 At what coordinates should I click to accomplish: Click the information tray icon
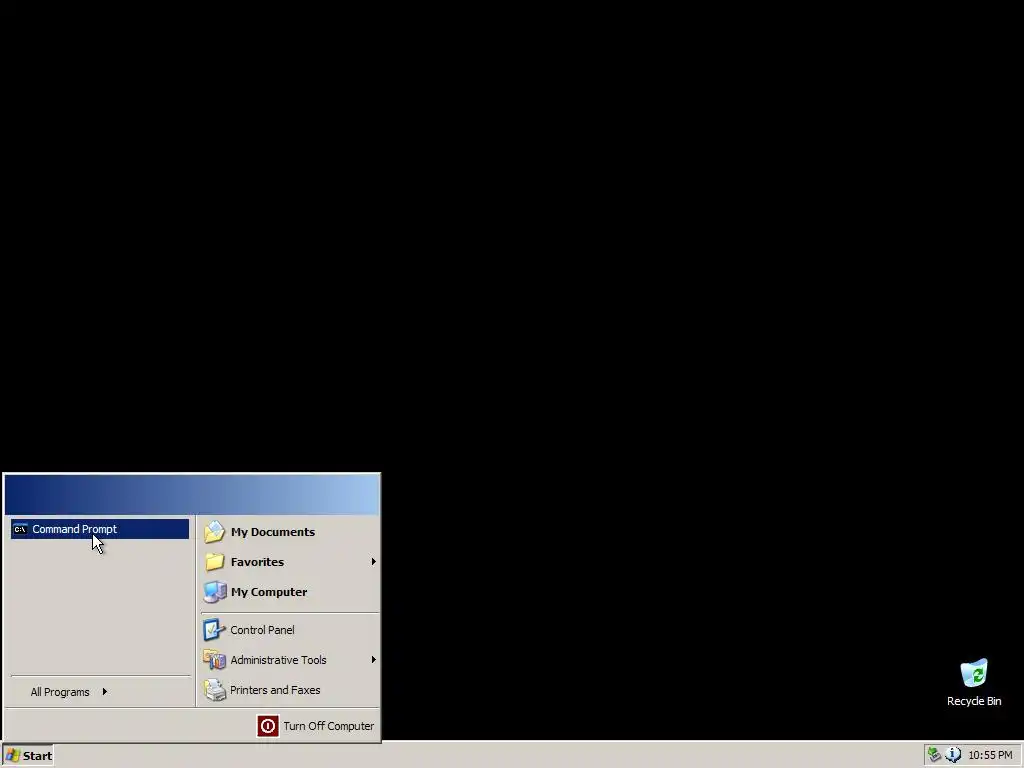(953, 755)
